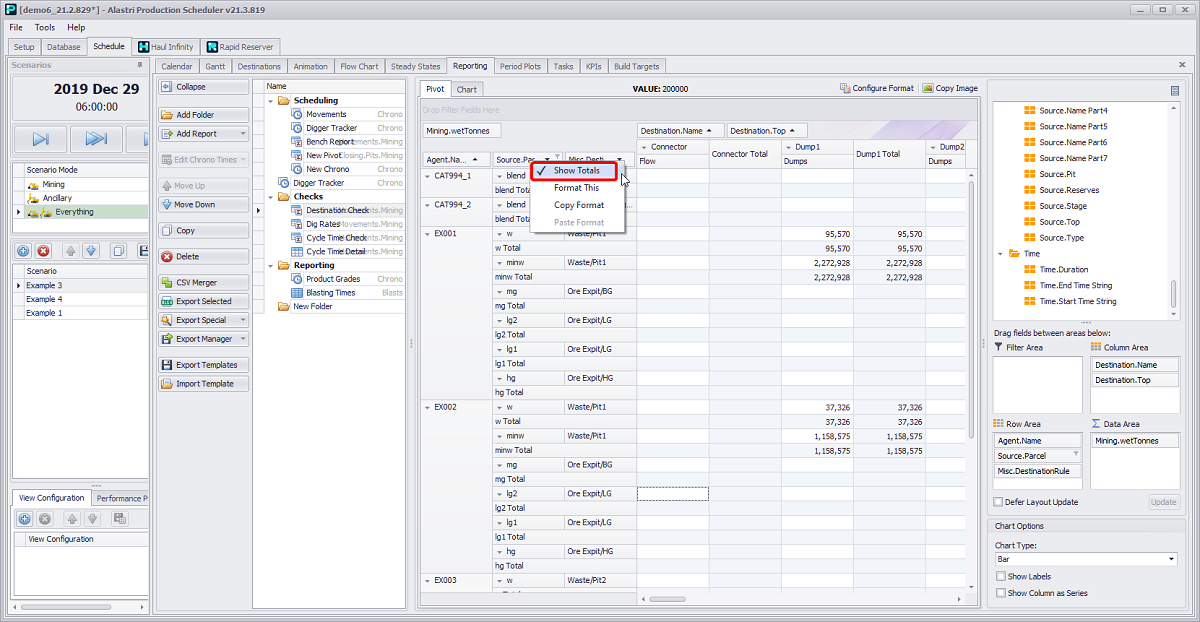Screen dimensions: 1200x622
Task: Tick the Show Labels checkbox
Action: click(1002, 576)
